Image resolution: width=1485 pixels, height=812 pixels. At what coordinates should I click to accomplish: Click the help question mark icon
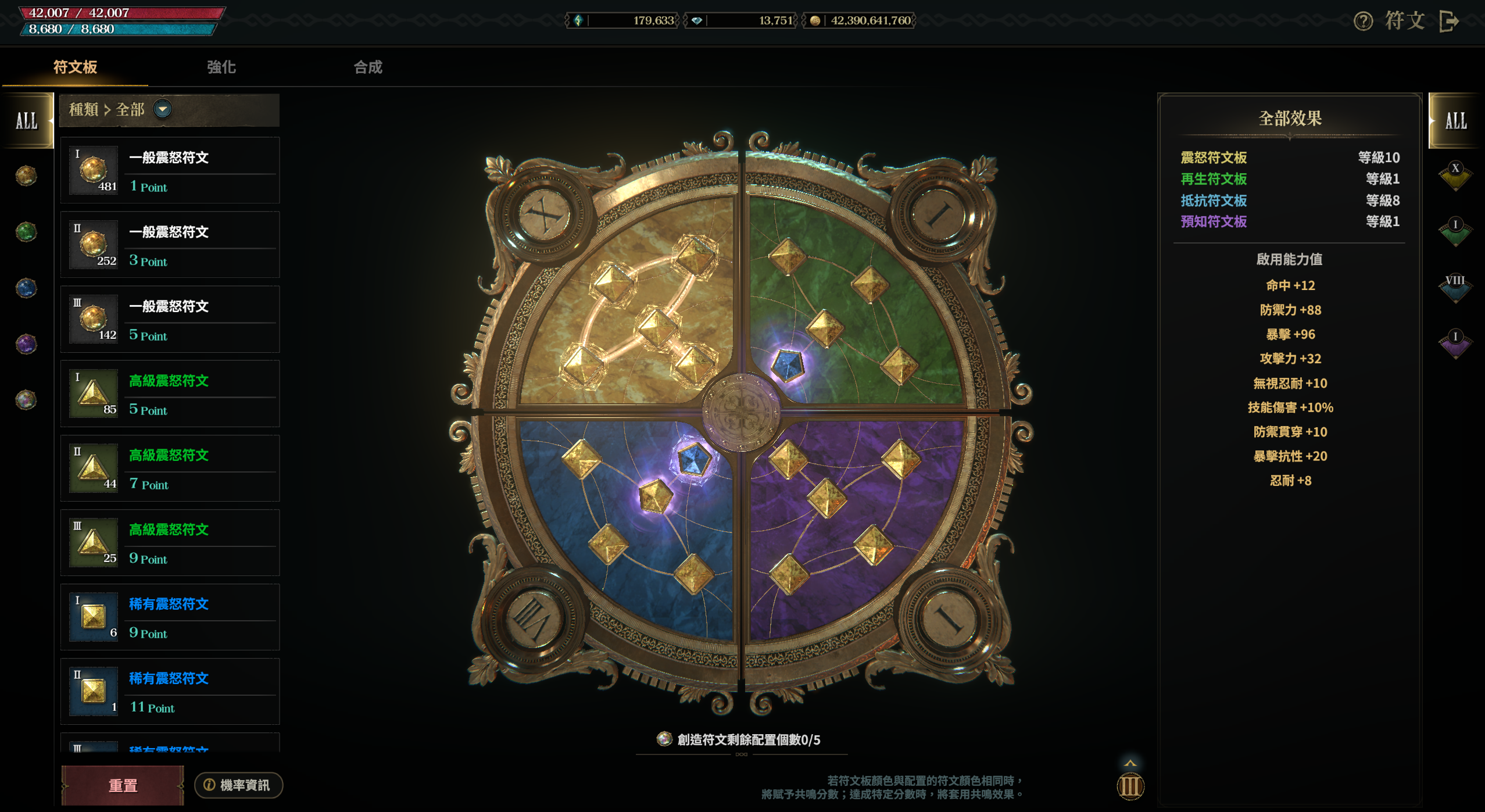[1362, 22]
